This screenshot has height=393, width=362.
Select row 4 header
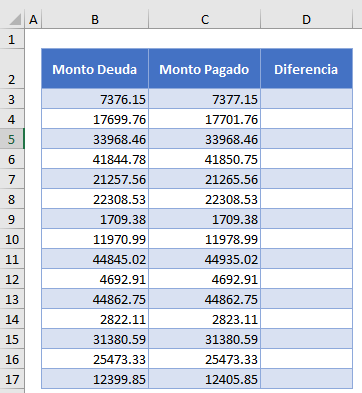click(12, 119)
